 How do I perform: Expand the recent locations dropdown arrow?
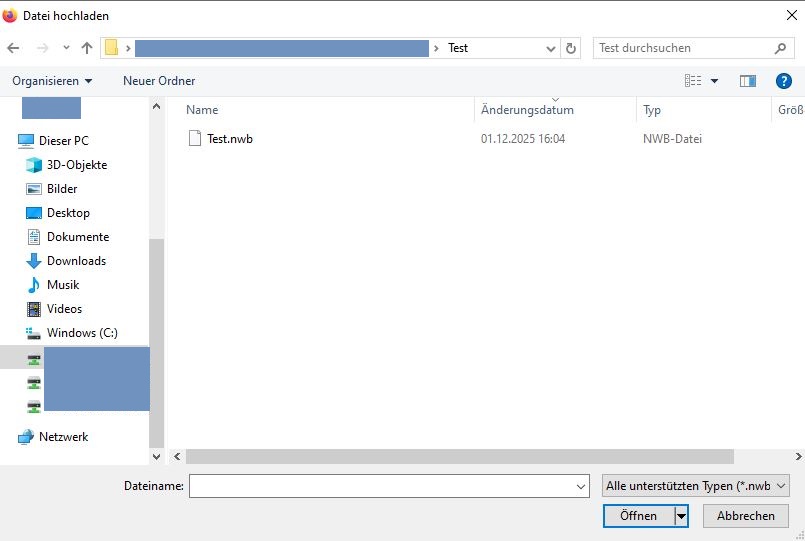pyautogui.click(x=66, y=48)
